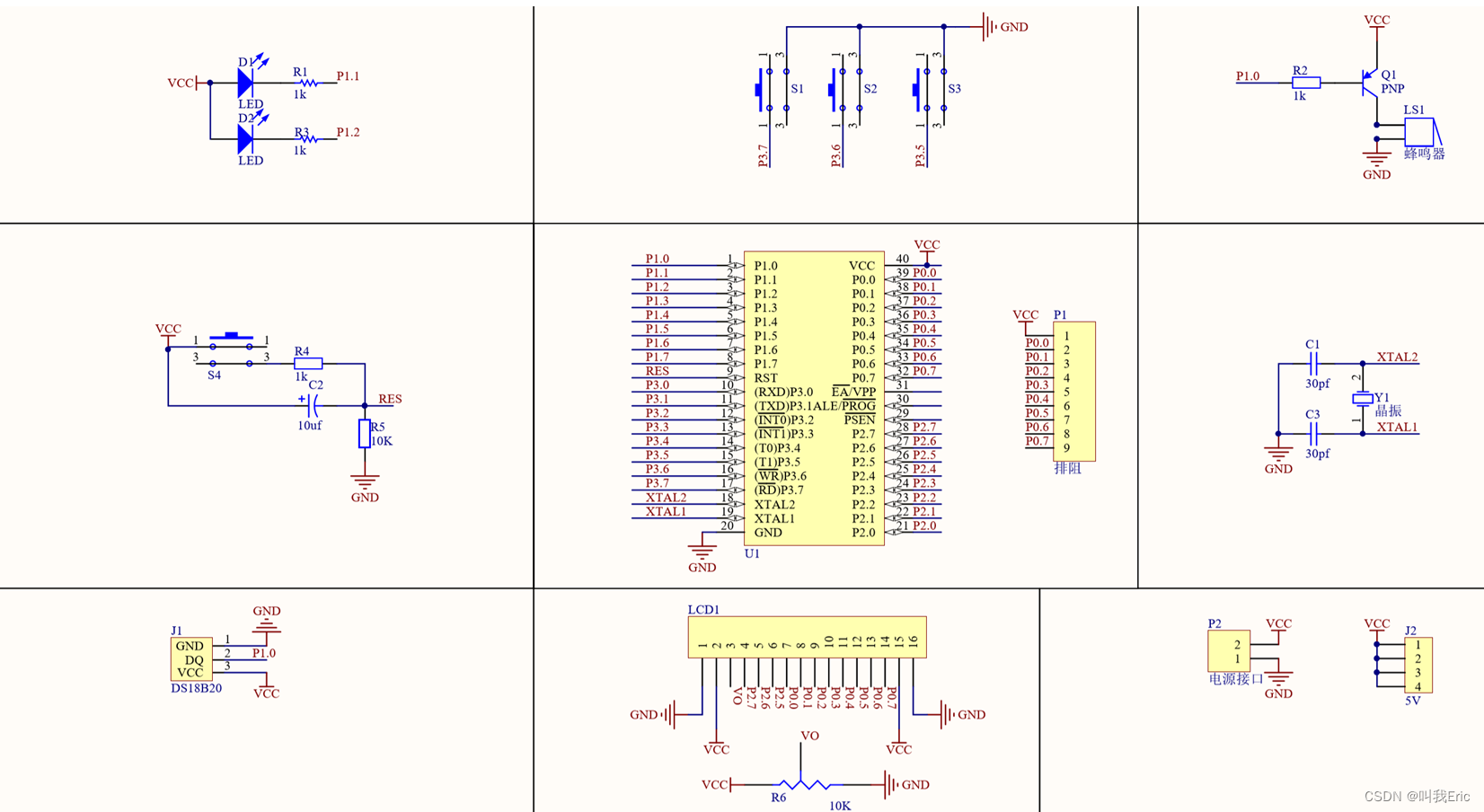Image resolution: width=1484 pixels, height=812 pixels.
Task: Select the R6 potentiometer
Action: tap(803, 783)
